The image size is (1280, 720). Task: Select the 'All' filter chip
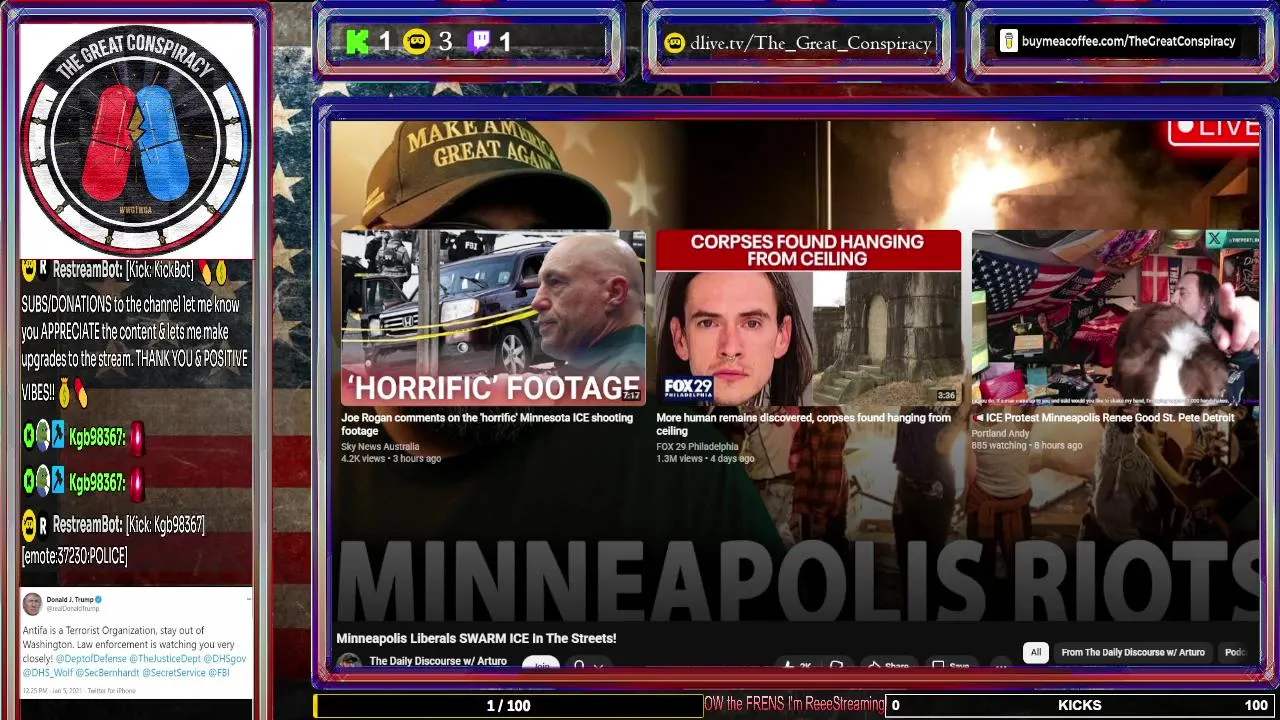[x=1036, y=652]
